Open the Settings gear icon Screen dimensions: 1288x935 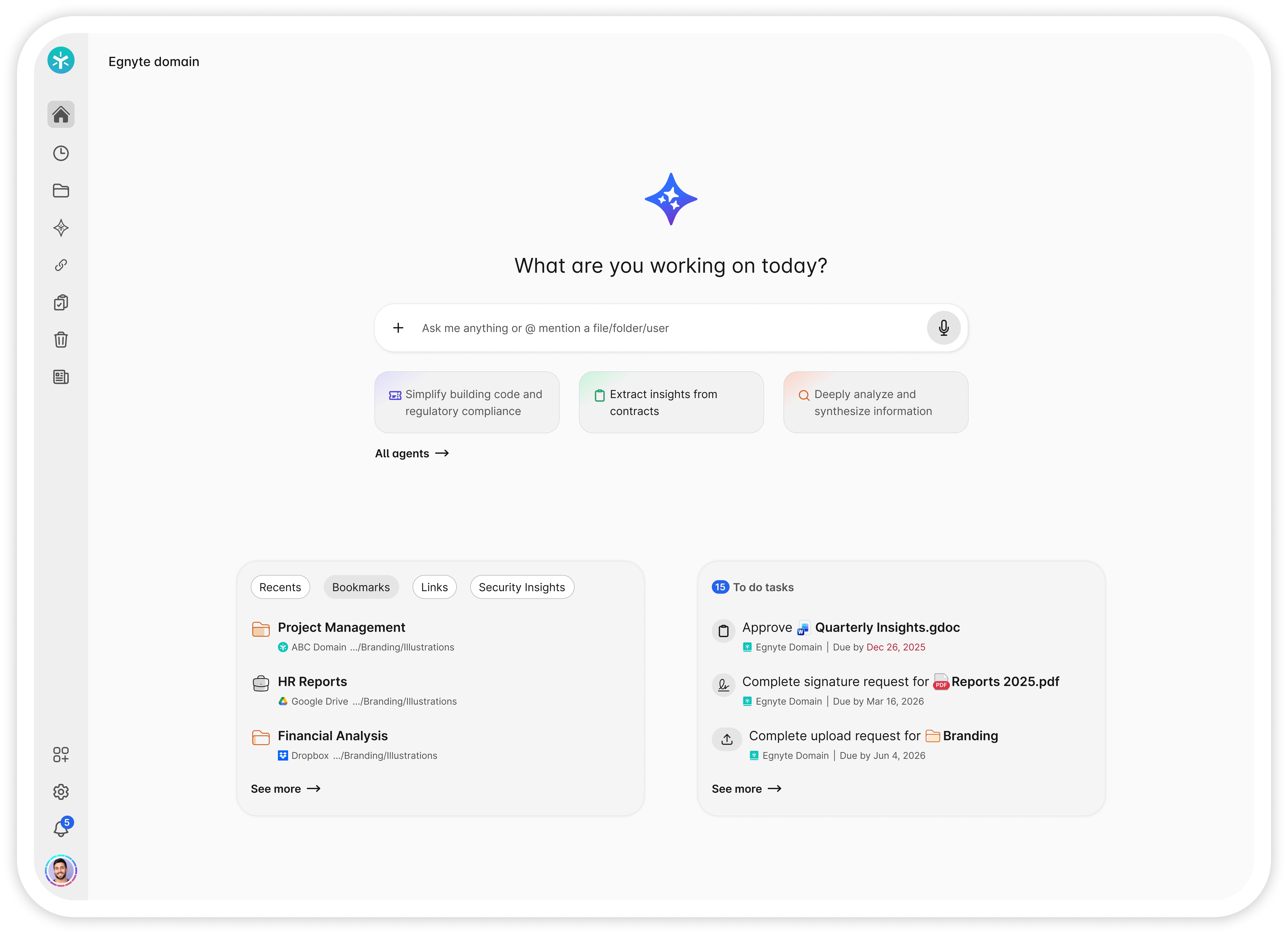(x=61, y=791)
